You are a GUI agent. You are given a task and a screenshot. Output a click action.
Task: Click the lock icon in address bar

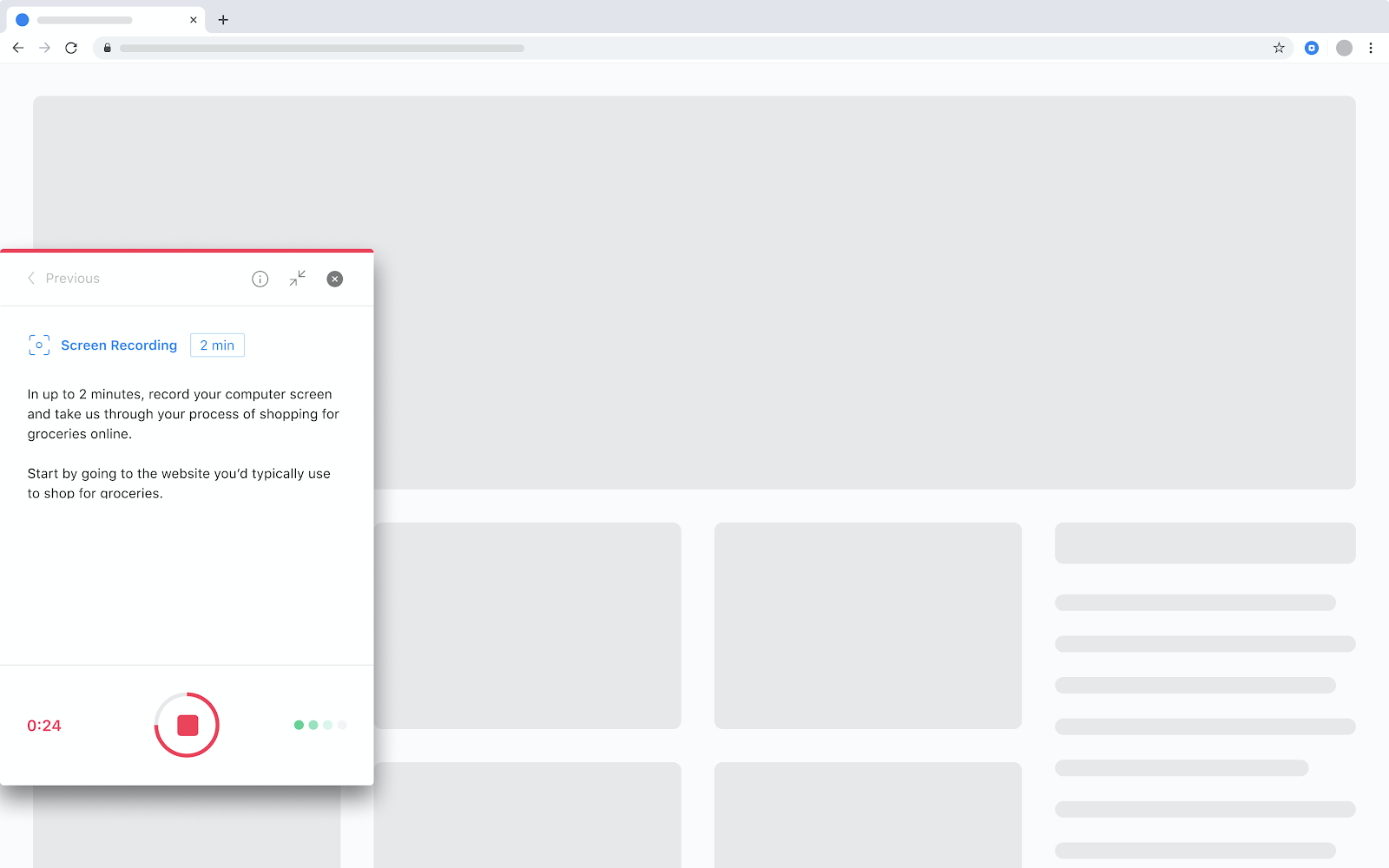107,48
